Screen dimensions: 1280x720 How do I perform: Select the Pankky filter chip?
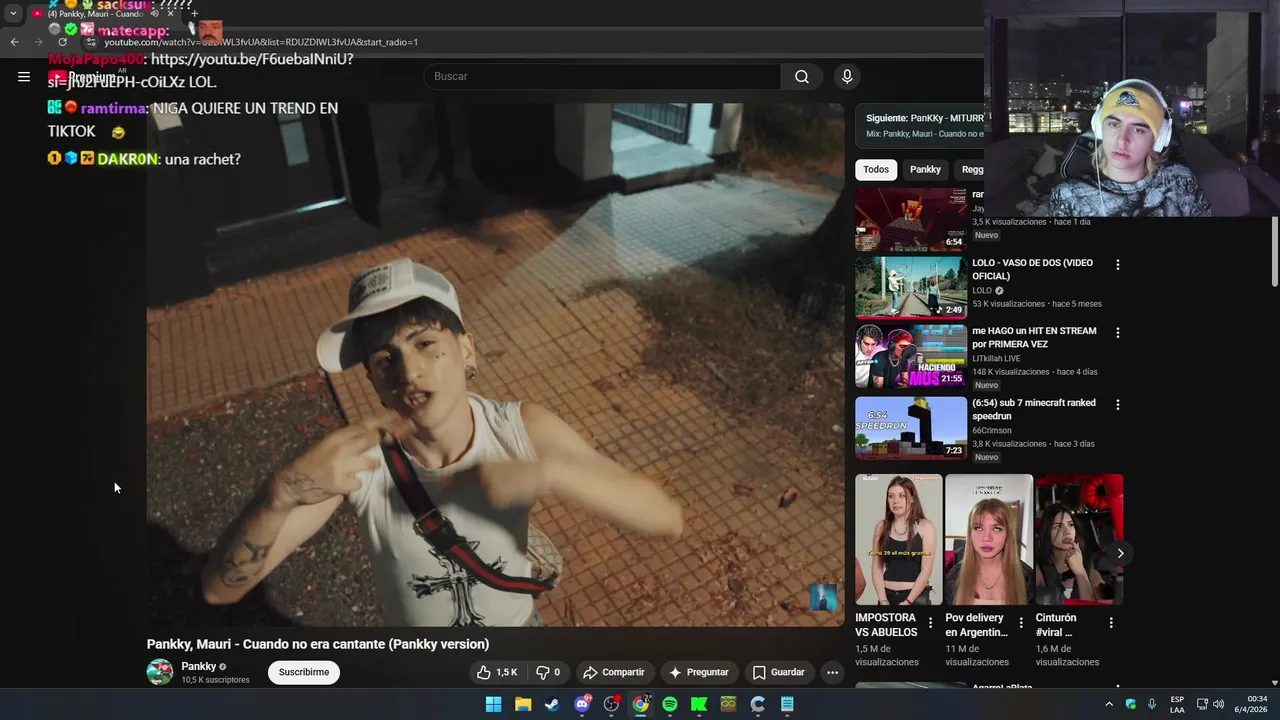[x=925, y=169]
